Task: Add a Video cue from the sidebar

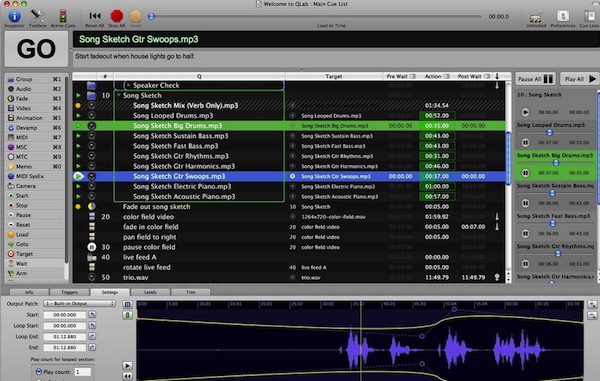Action: 35,108
